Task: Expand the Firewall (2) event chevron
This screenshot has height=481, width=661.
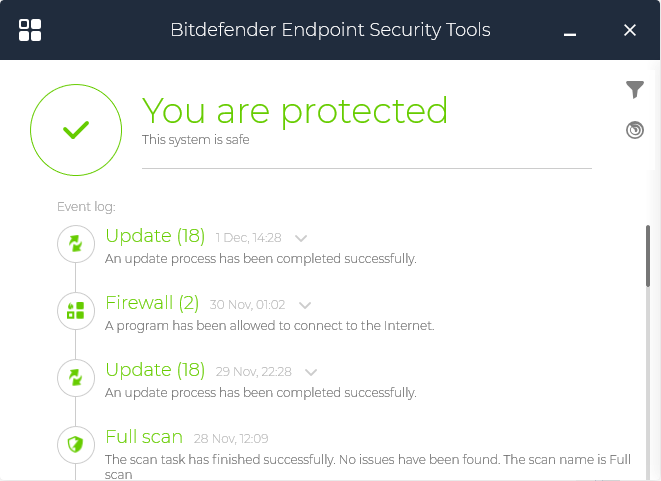Action: point(305,305)
